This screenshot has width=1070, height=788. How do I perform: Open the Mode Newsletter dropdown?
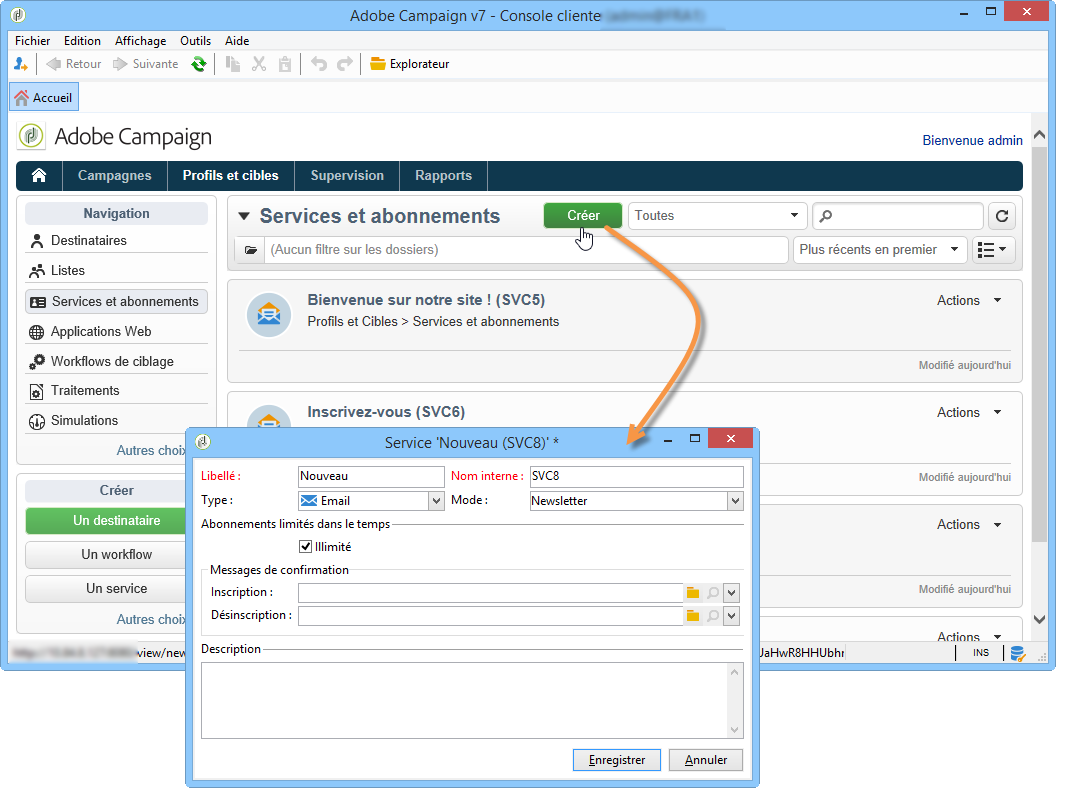pos(735,501)
